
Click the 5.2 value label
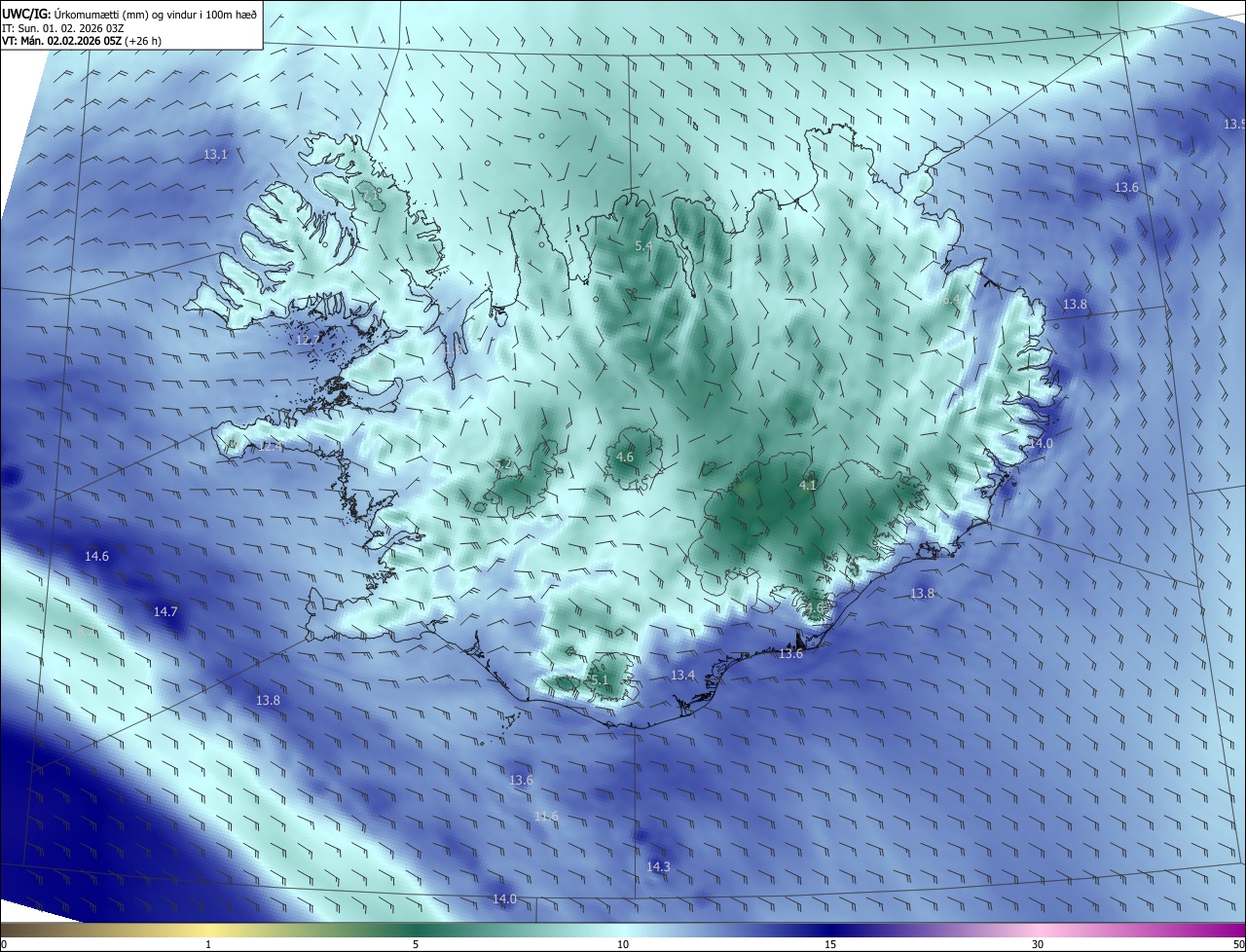503,464
